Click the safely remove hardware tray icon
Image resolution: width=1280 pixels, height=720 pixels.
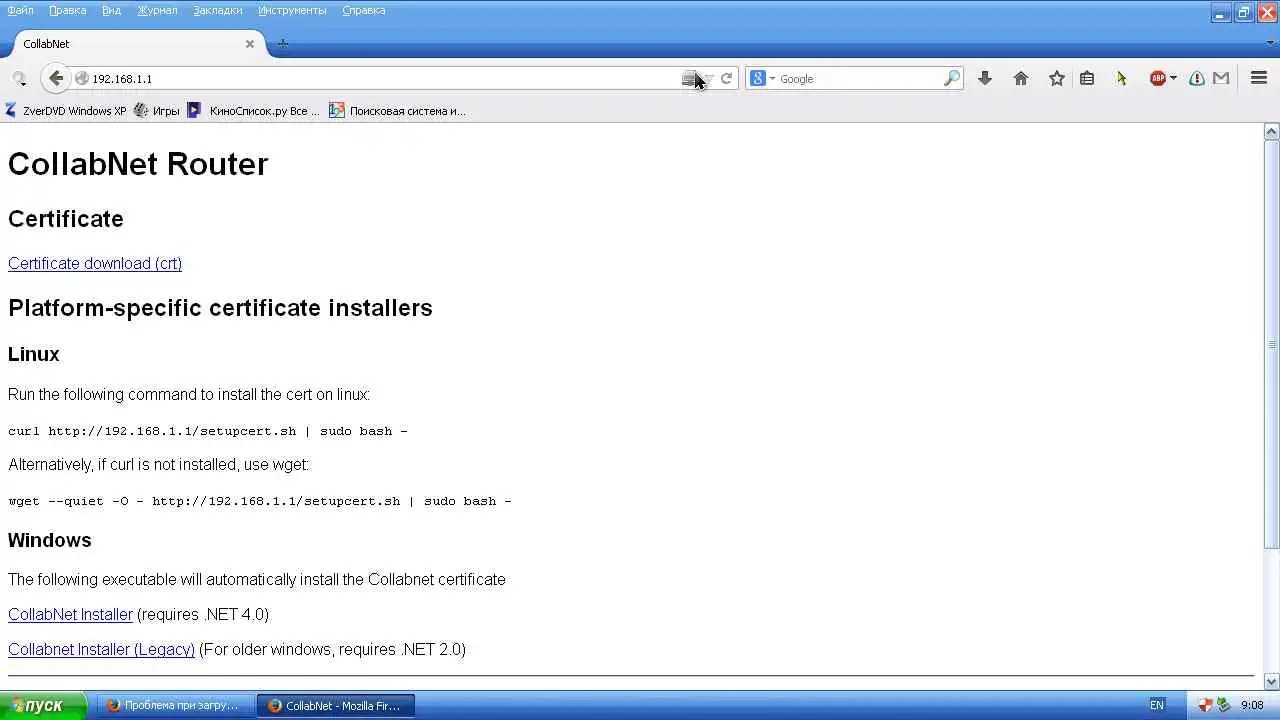[1223, 705]
